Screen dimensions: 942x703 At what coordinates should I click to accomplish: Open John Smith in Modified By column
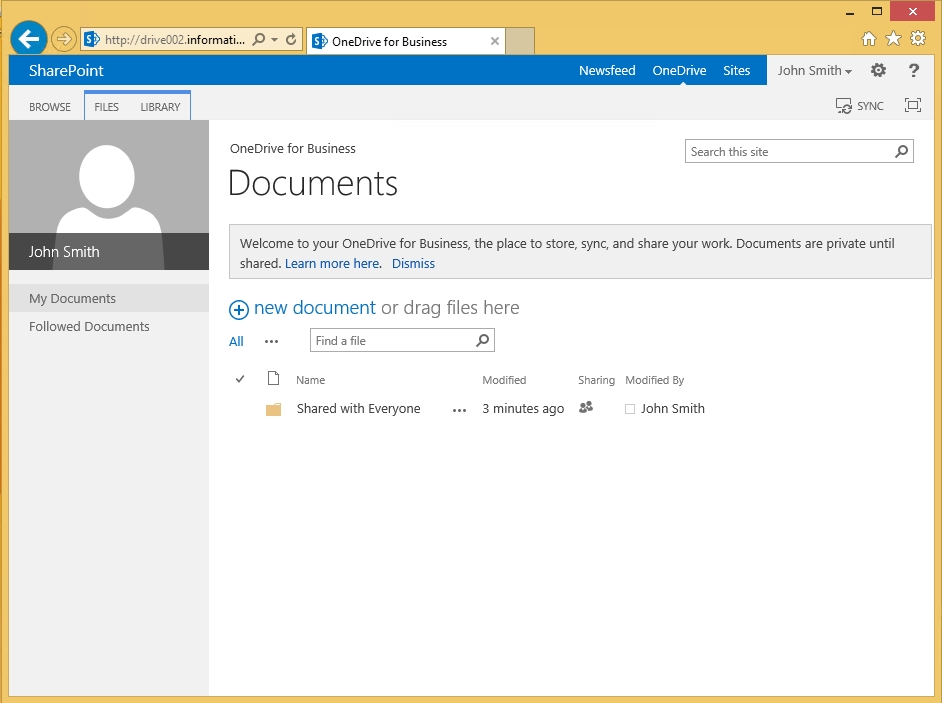[673, 409]
